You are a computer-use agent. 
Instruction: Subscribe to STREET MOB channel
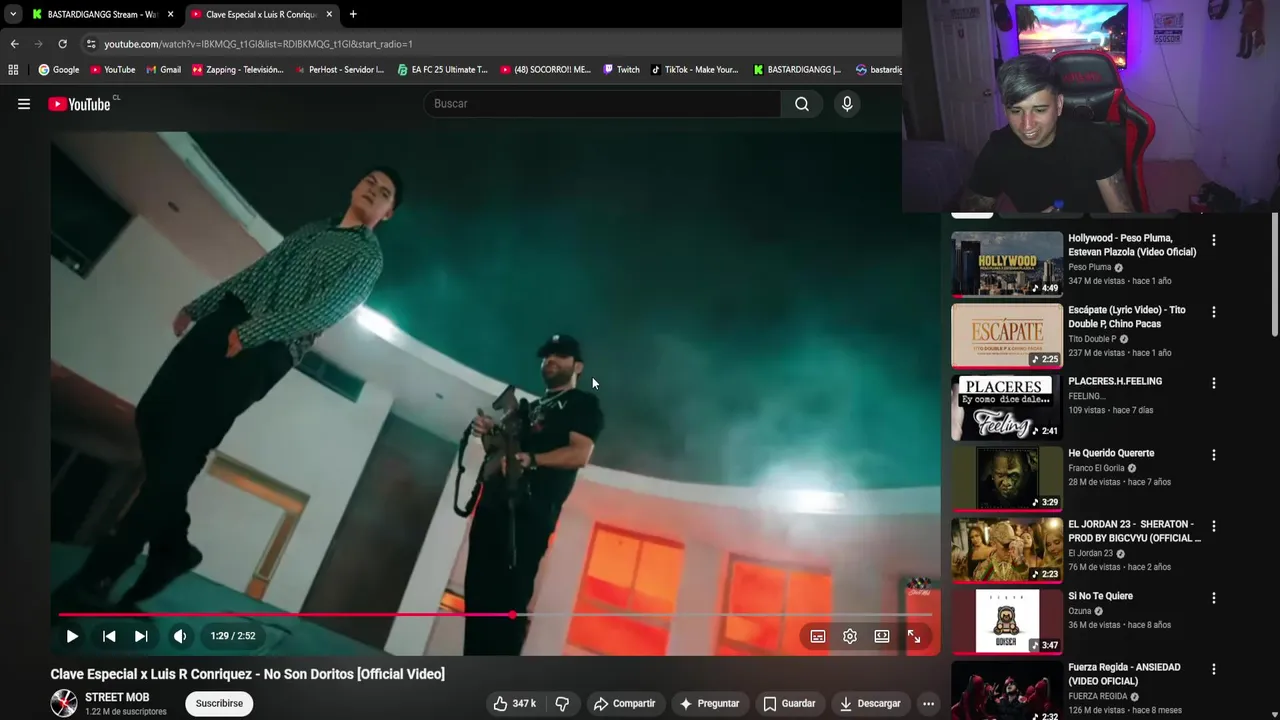pyautogui.click(x=219, y=704)
